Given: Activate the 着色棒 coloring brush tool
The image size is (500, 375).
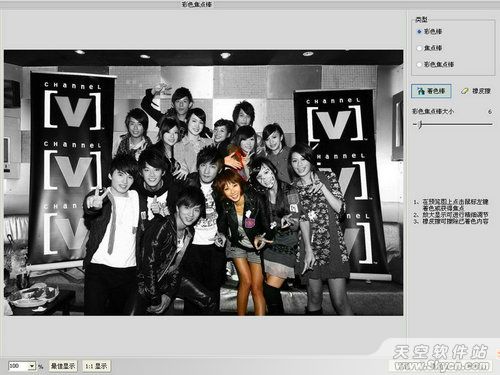Looking at the screenshot, I should tap(431, 91).
